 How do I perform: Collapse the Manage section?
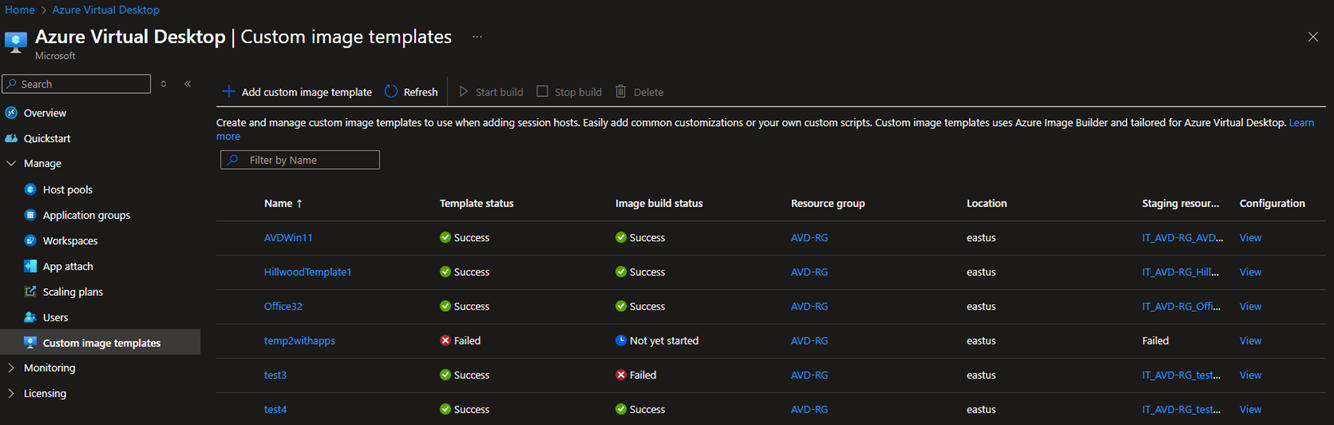point(11,164)
